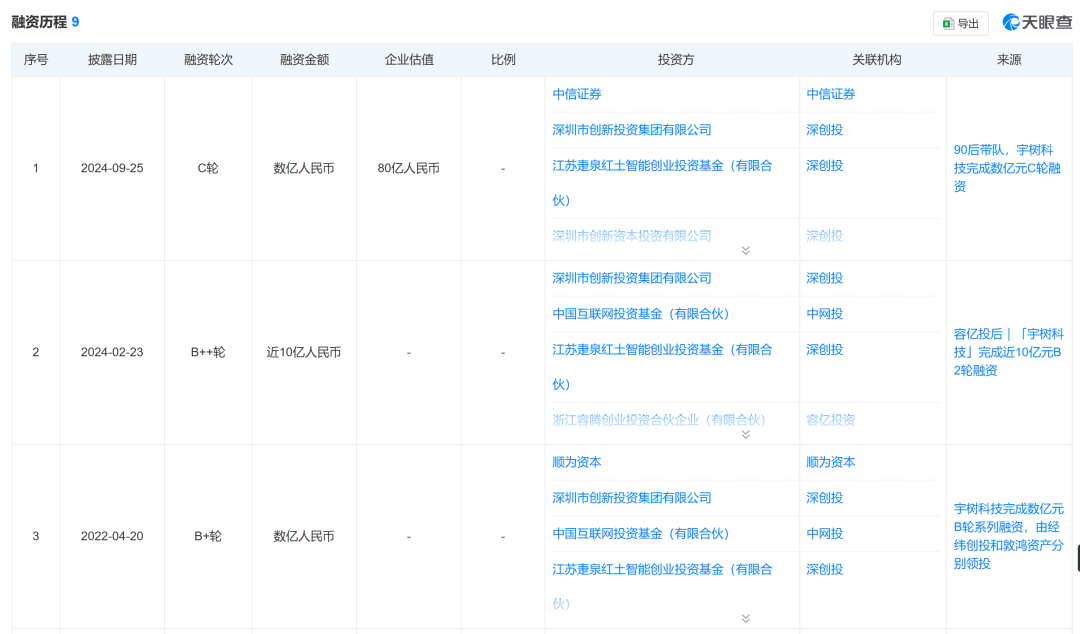This screenshot has width=1080, height=634.
Task: Click the 融资轮次 column header
Action: (208, 60)
